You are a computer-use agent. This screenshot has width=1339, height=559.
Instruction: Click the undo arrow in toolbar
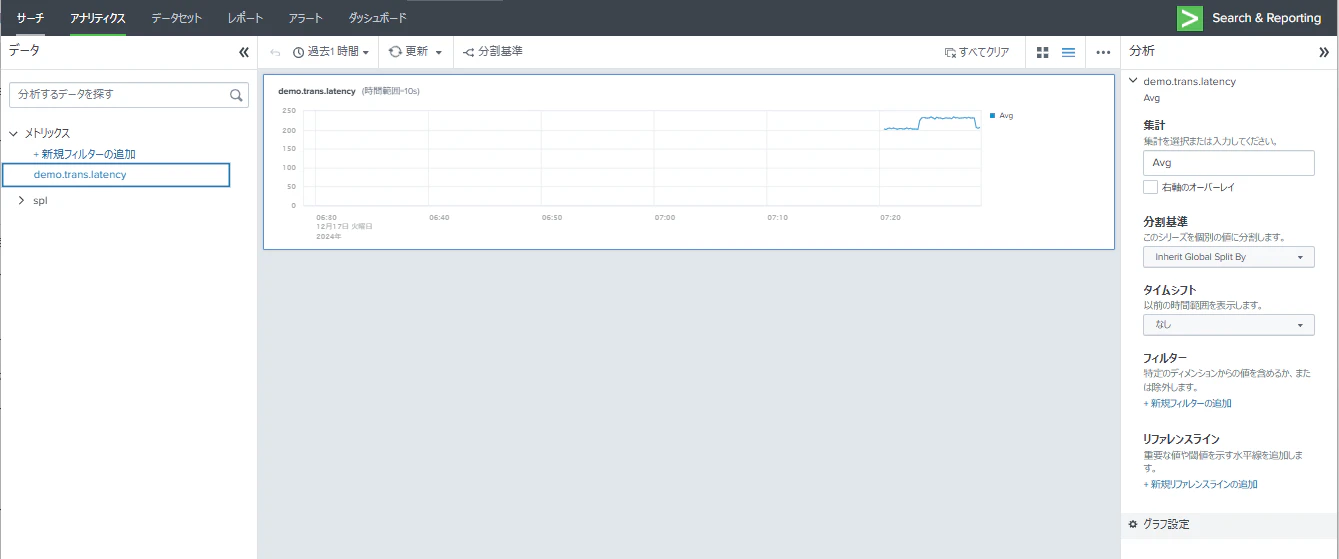point(275,52)
